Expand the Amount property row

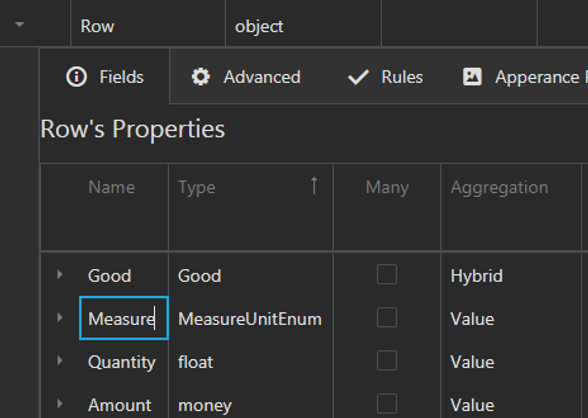coord(60,404)
